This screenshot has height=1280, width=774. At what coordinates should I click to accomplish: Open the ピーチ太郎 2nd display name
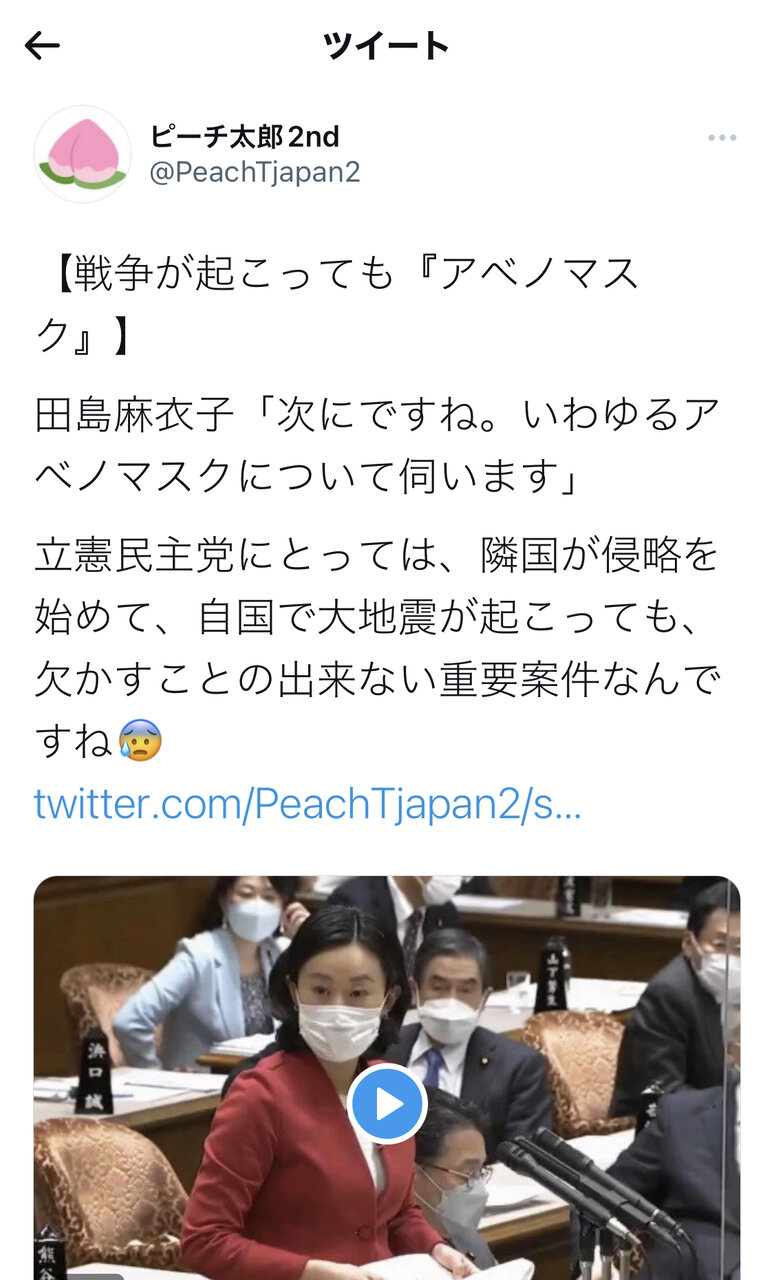[245, 135]
